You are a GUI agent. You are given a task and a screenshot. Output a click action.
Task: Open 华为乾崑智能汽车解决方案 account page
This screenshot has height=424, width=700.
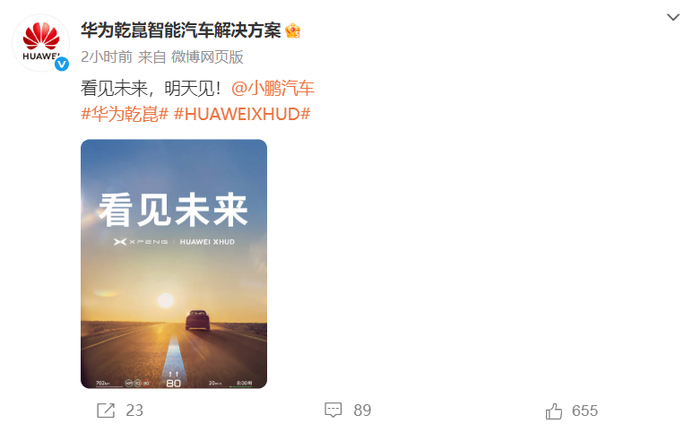(x=181, y=31)
